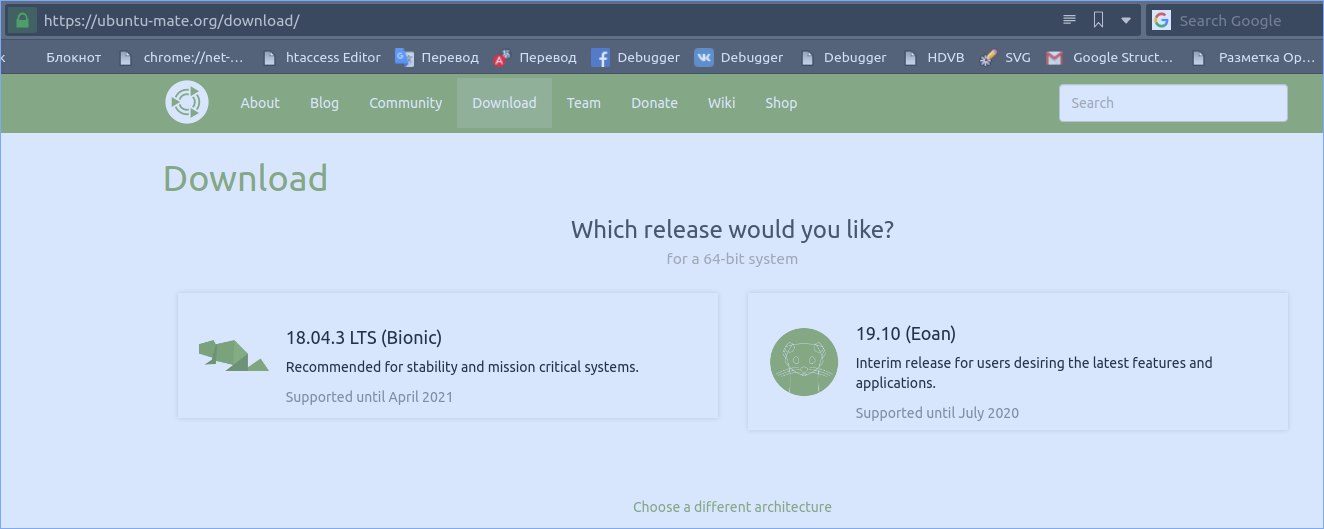Image resolution: width=1324 pixels, height=529 pixels.
Task: Click the "Which release would you like?" heading
Action: point(732,229)
